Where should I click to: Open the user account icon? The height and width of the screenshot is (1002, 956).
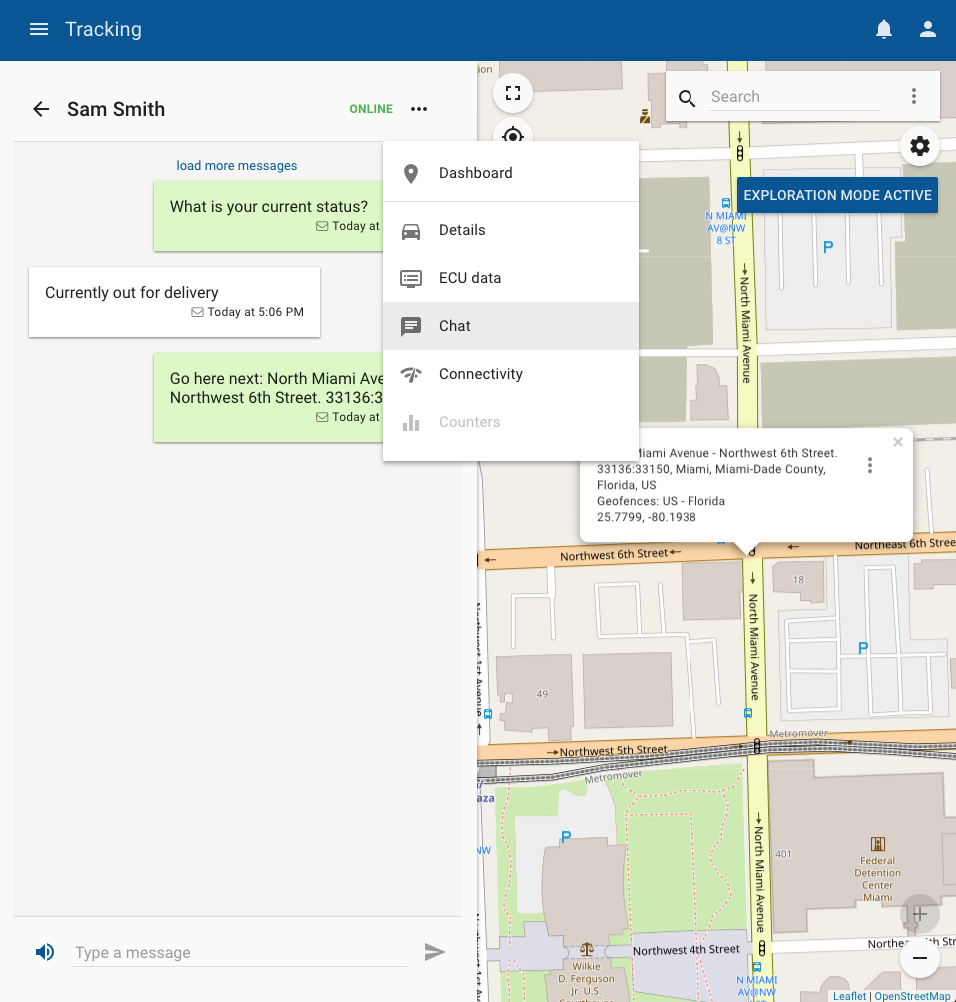(928, 29)
